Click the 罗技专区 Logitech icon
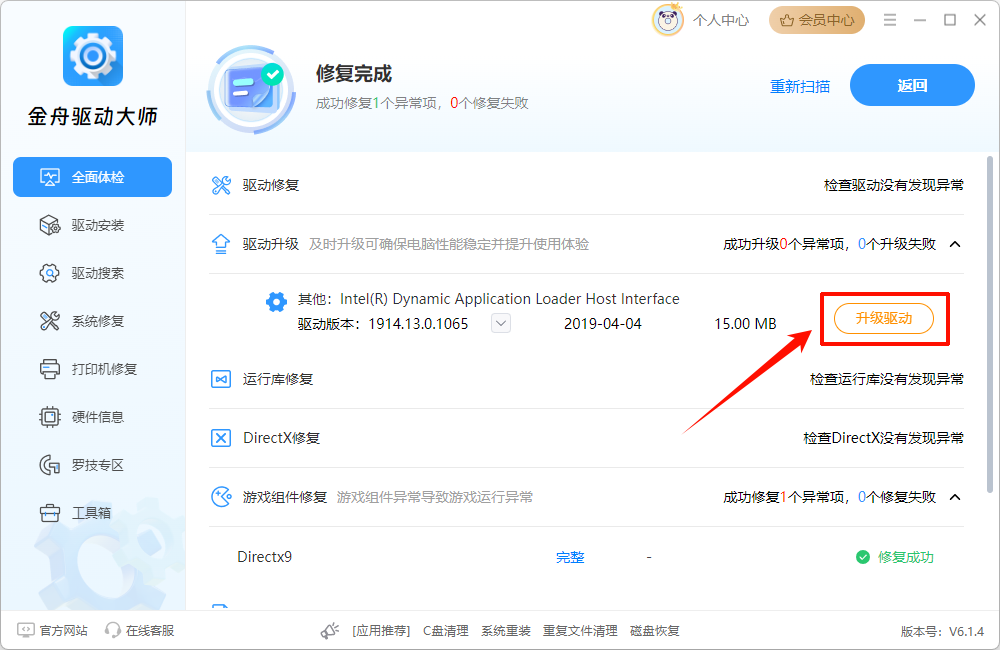Image resolution: width=1000 pixels, height=650 pixels. pos(50,465)
